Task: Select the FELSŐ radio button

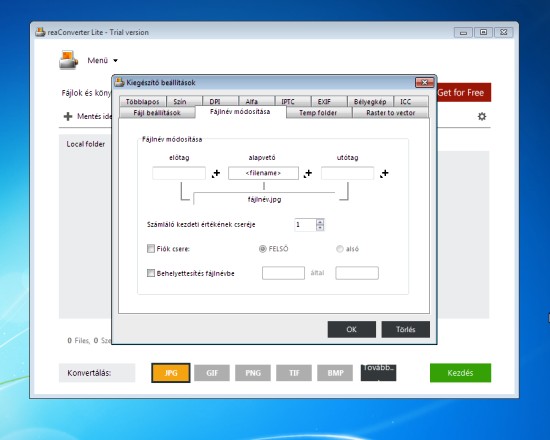Action: point(262,249)
